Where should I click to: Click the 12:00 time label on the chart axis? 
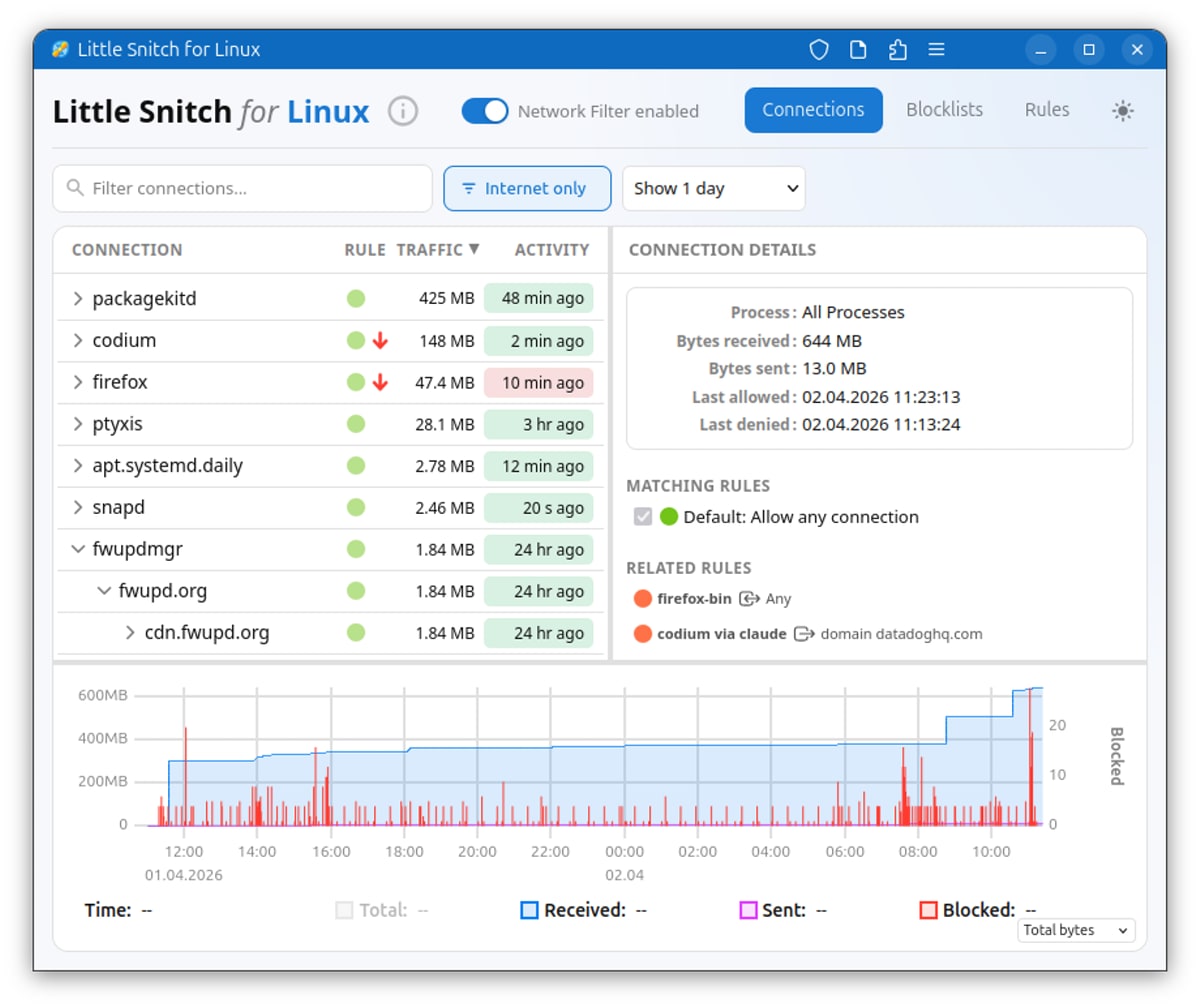pos(184,851)
